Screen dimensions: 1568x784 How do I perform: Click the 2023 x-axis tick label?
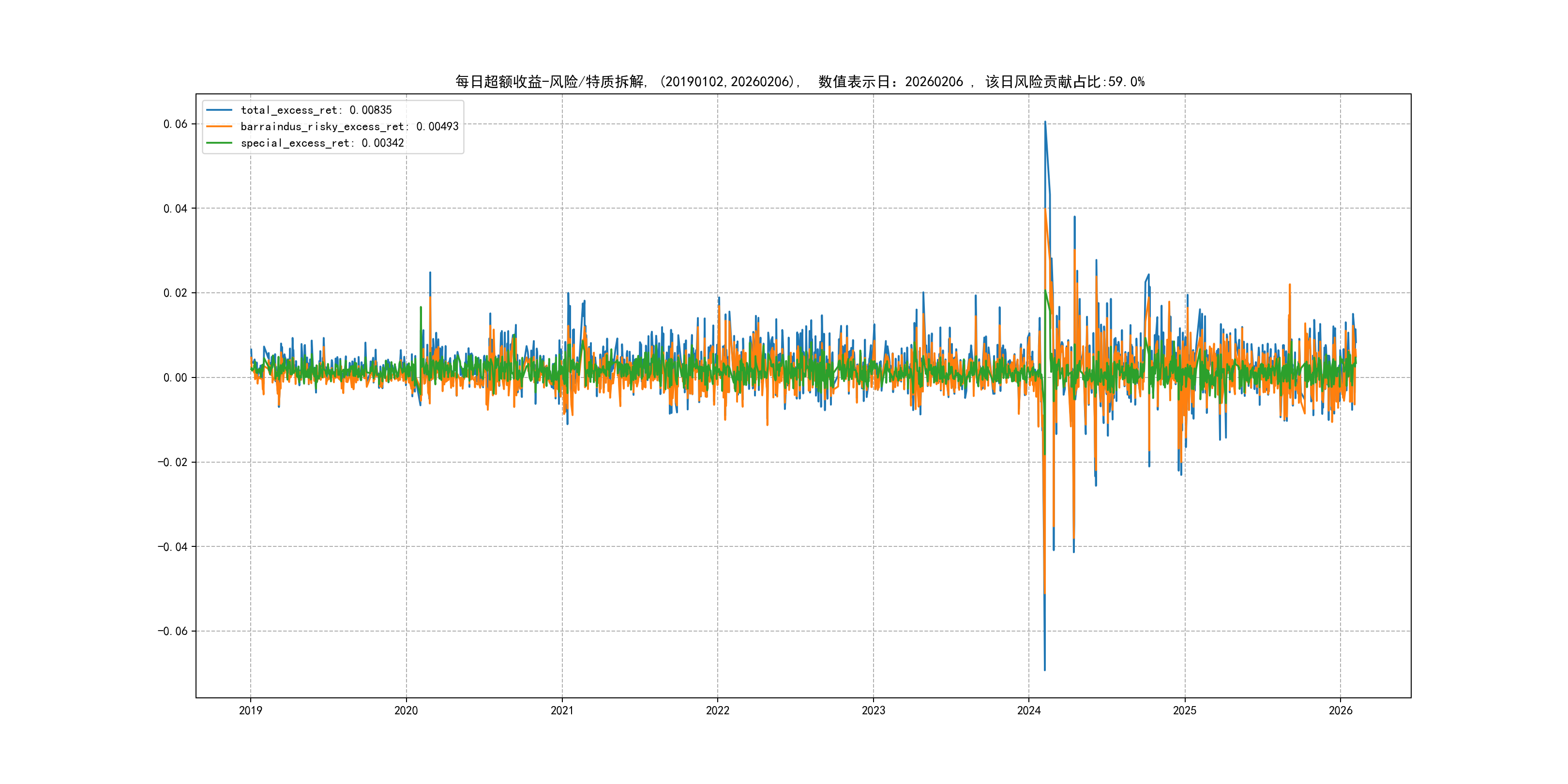coord(874,710)
